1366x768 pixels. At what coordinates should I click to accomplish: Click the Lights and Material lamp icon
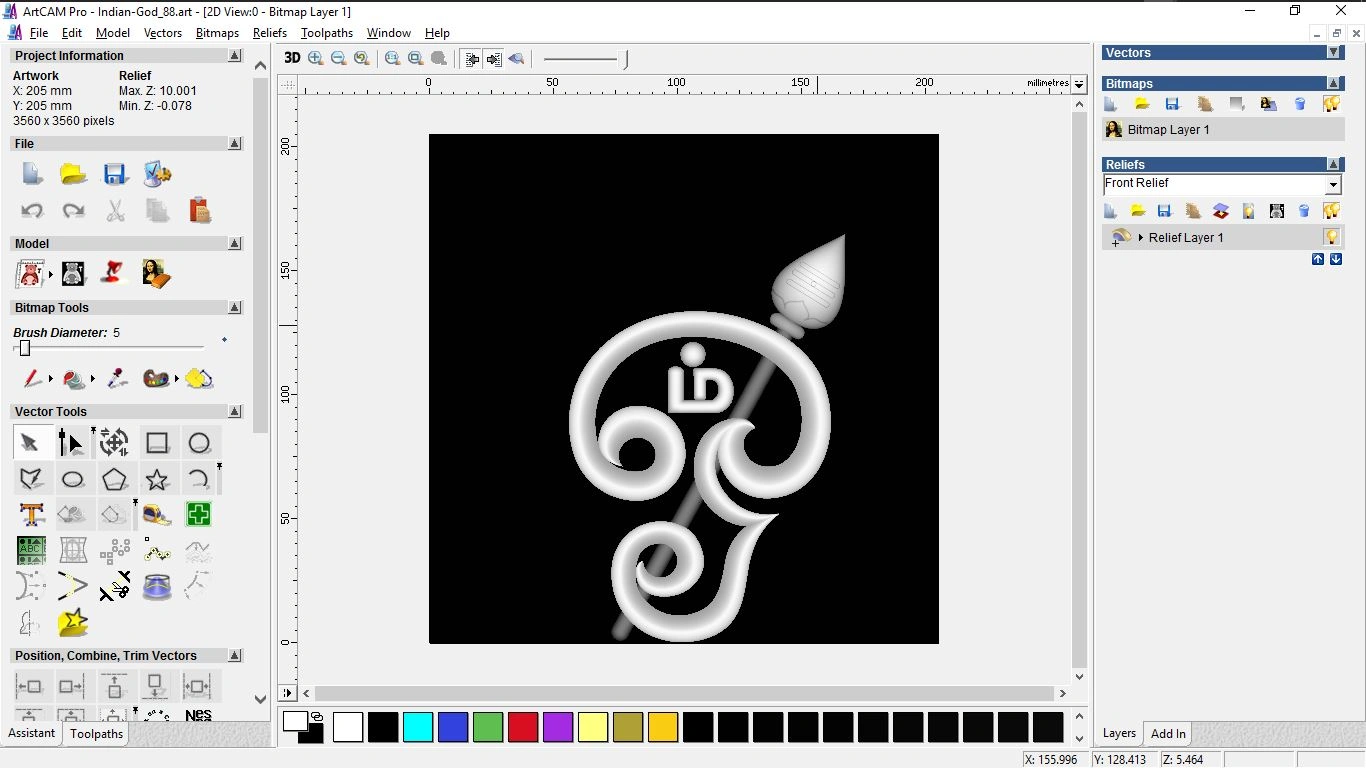(113, 273)
